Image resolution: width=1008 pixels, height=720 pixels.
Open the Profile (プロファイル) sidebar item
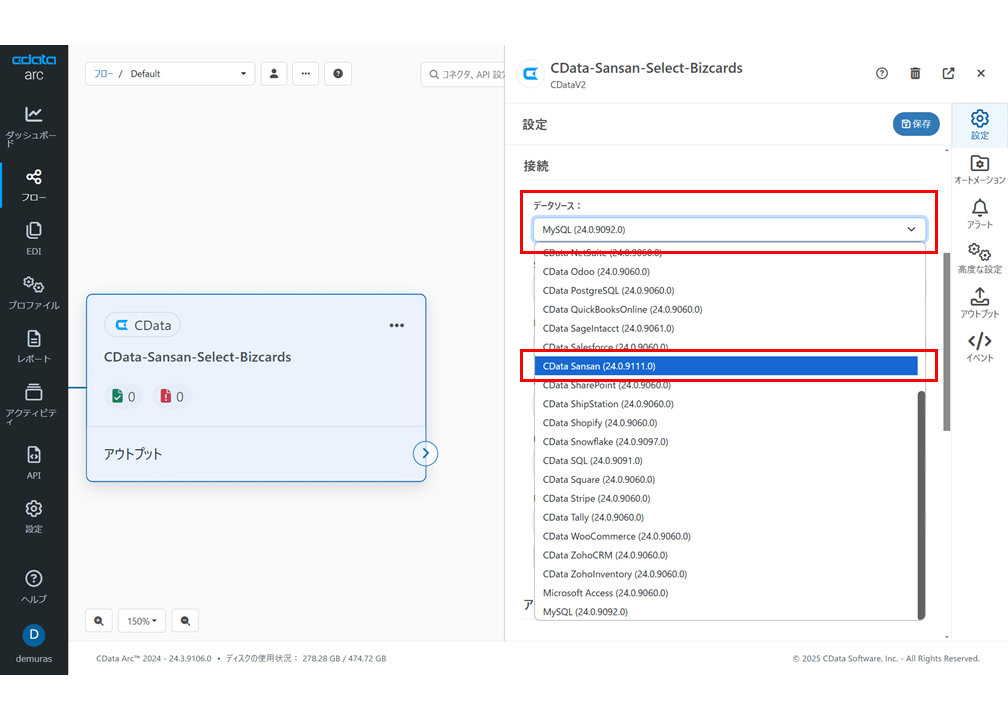click(33, 292)
